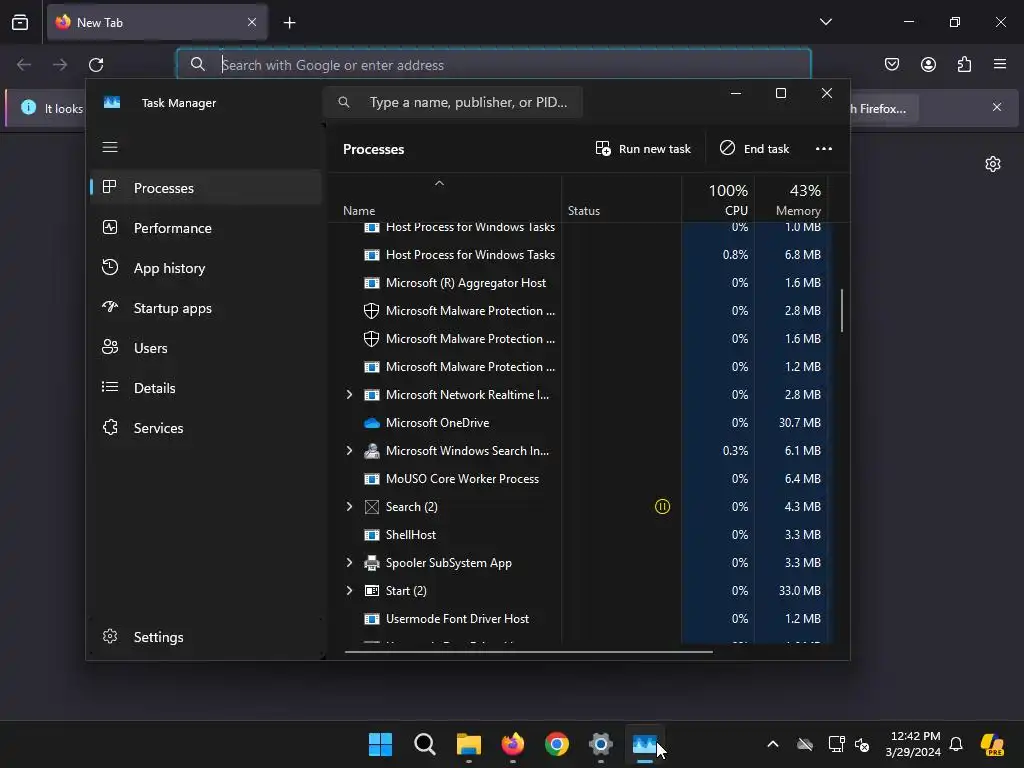Dismiss the Firefox notification bar
Image resolution: width=1024 pixels, height=768 pixels.
(997, 107)
